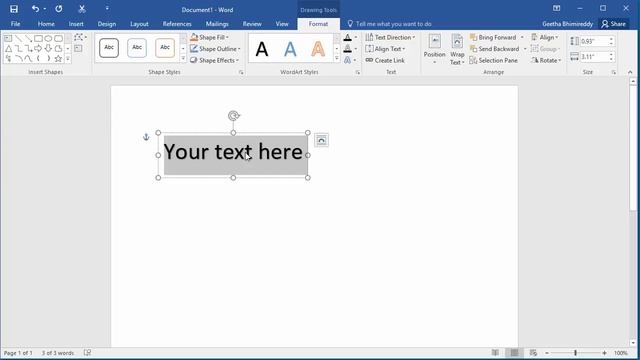This screenshot has height=360, width=640.
Task: Redo with the repeat arrow icon
Action: pos(59,9)
